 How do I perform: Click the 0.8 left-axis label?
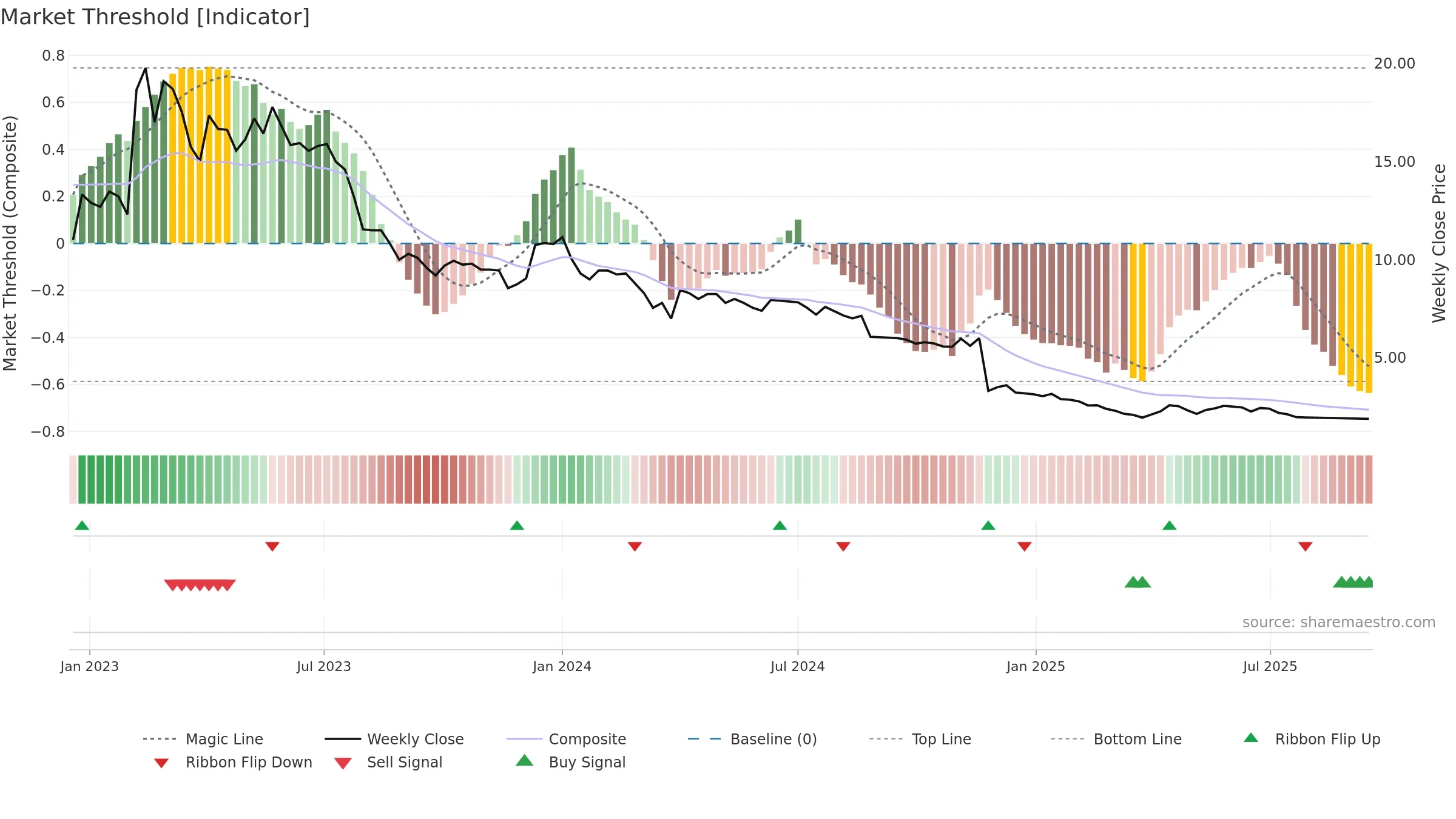pyautogui.click(x=53, y=56)
